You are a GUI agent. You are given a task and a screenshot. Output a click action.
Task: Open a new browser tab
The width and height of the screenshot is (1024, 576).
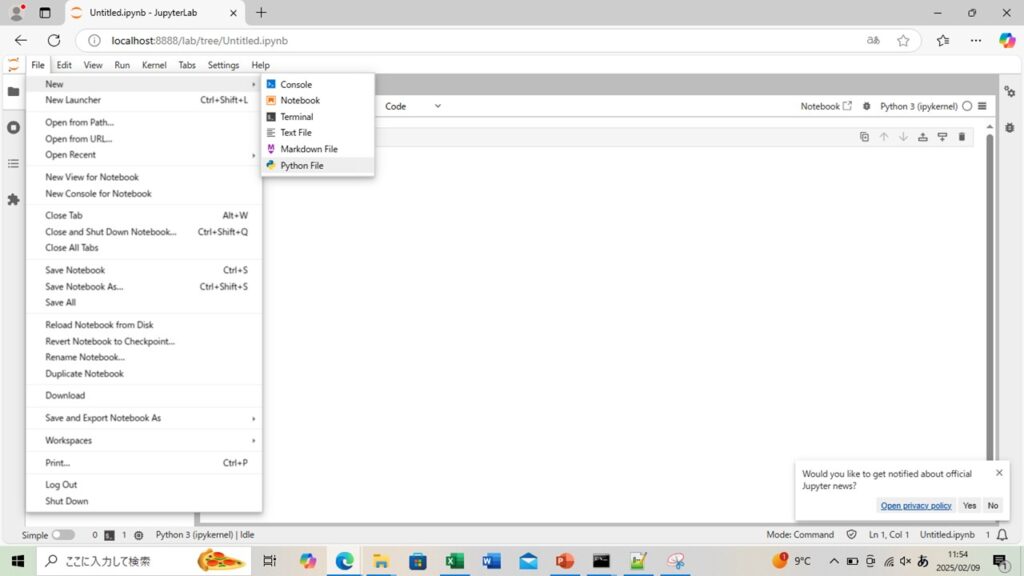(261, 12)
